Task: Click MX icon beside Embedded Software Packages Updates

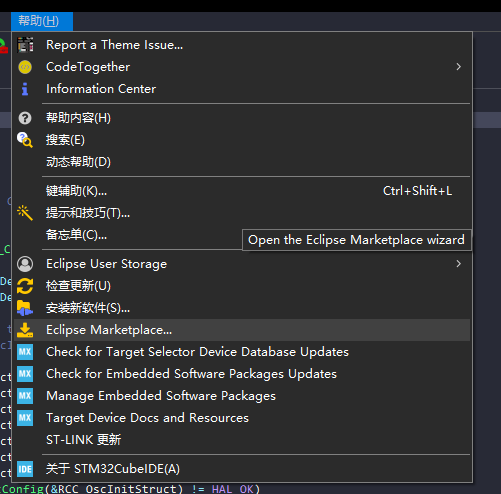Action: [25, 374]
